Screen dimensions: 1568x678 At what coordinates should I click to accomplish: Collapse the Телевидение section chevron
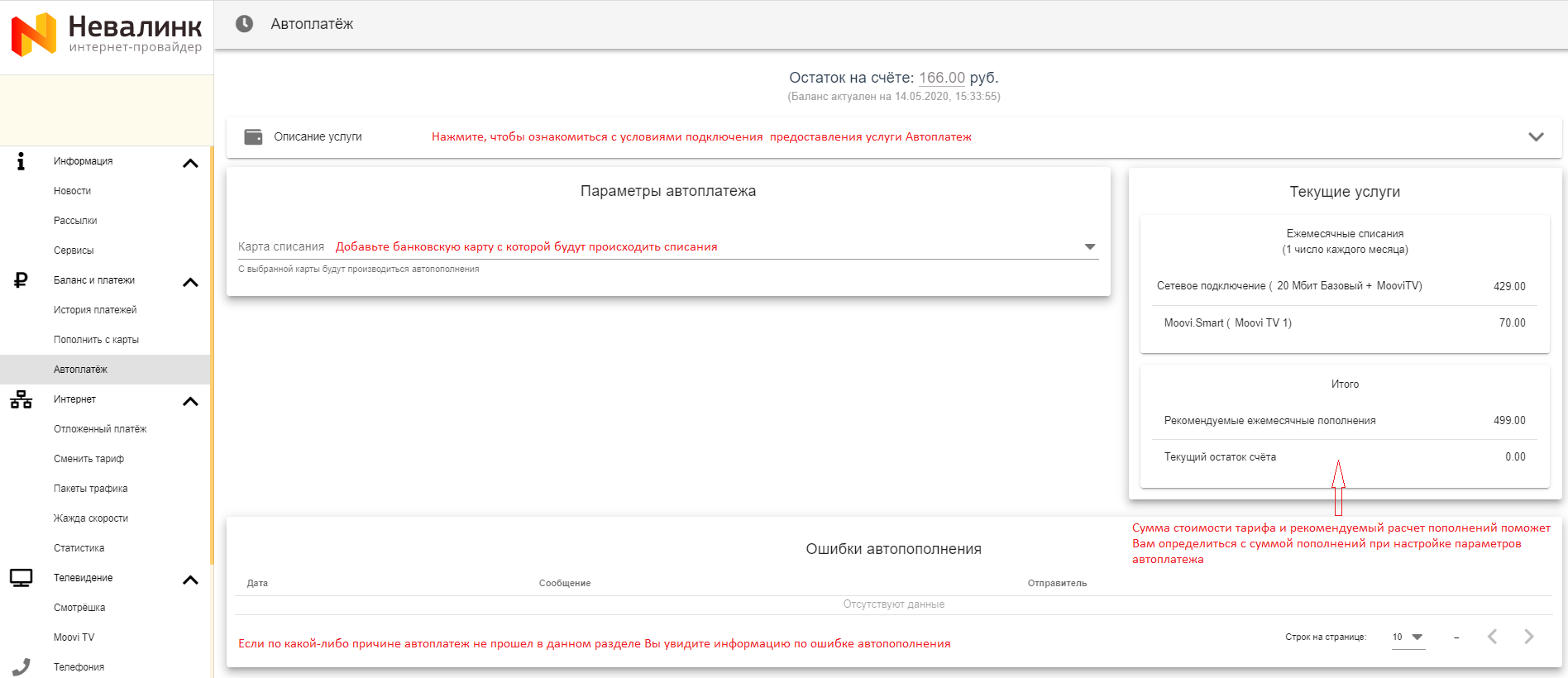click(190, 580)
